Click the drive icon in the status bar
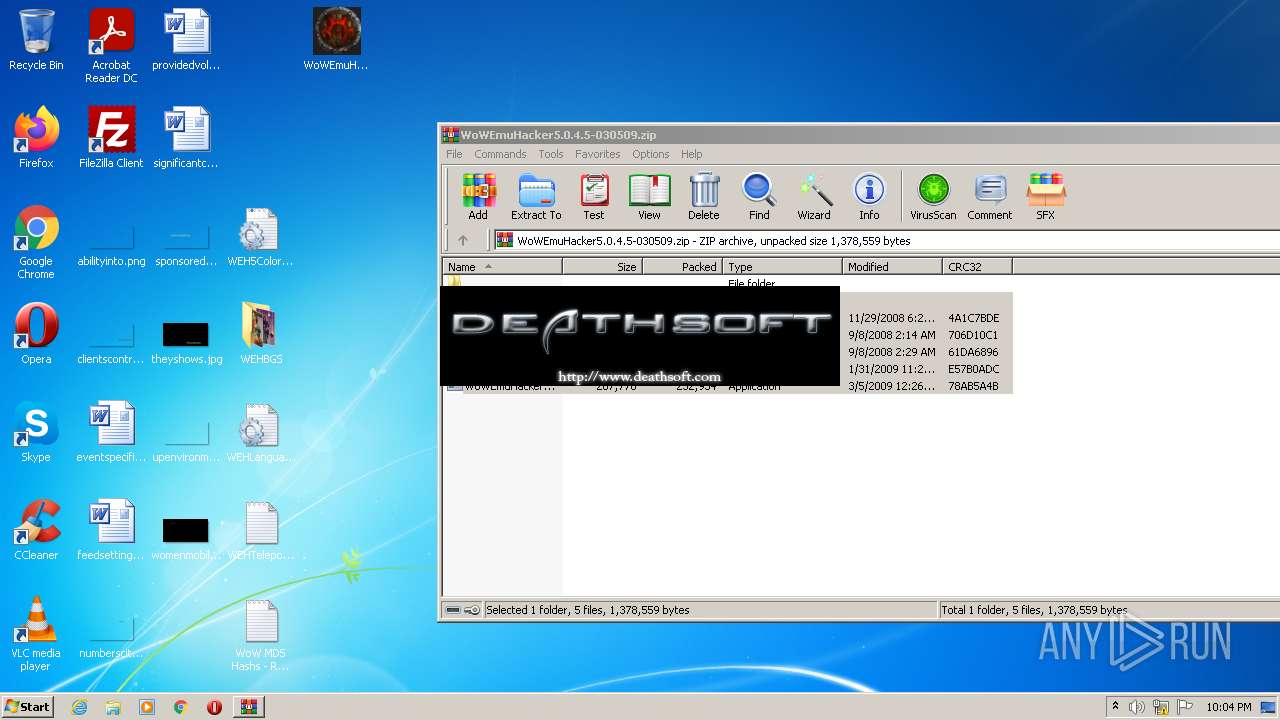Screen dimensions: 1280x720 453,610
